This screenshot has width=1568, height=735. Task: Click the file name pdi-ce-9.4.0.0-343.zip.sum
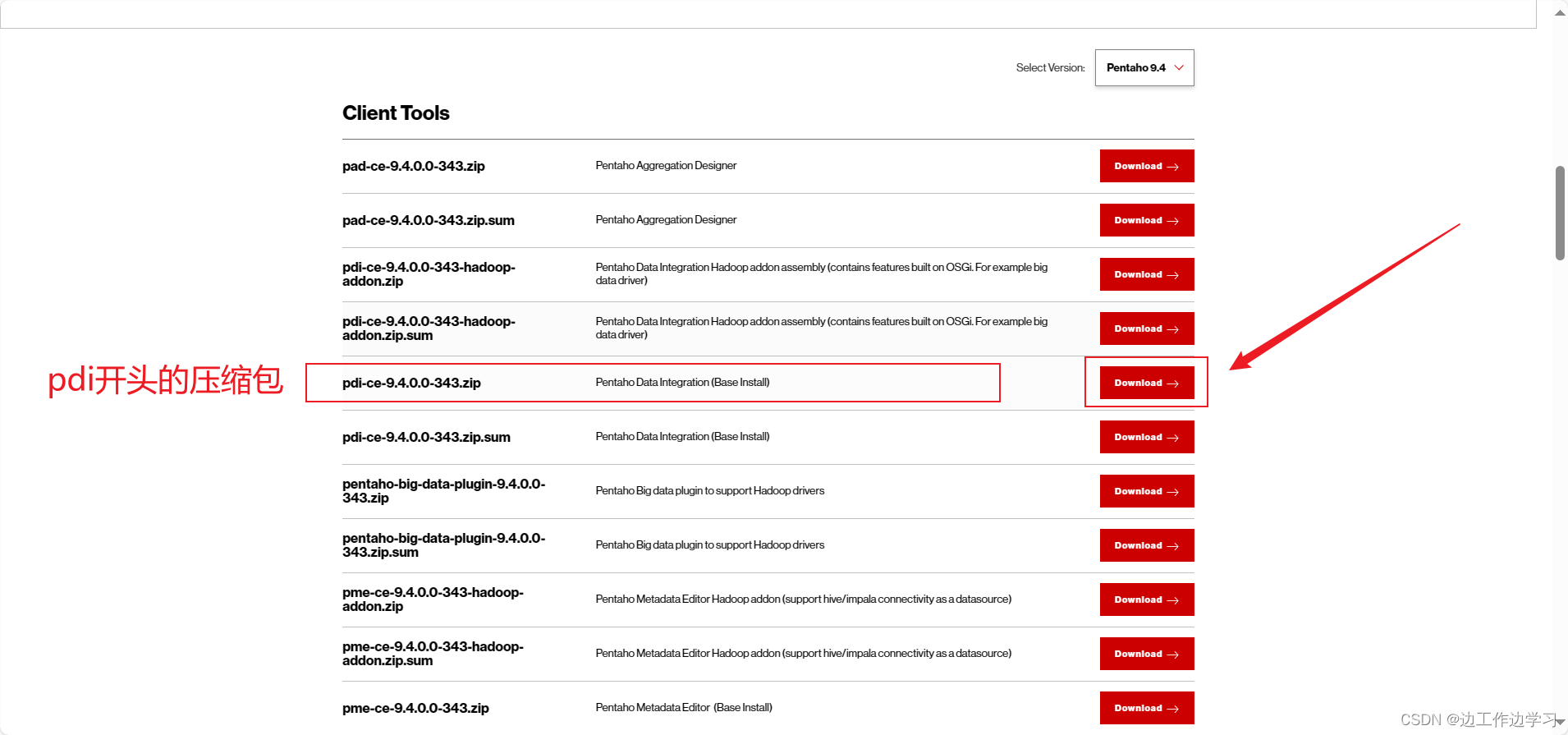pos(426,437)
